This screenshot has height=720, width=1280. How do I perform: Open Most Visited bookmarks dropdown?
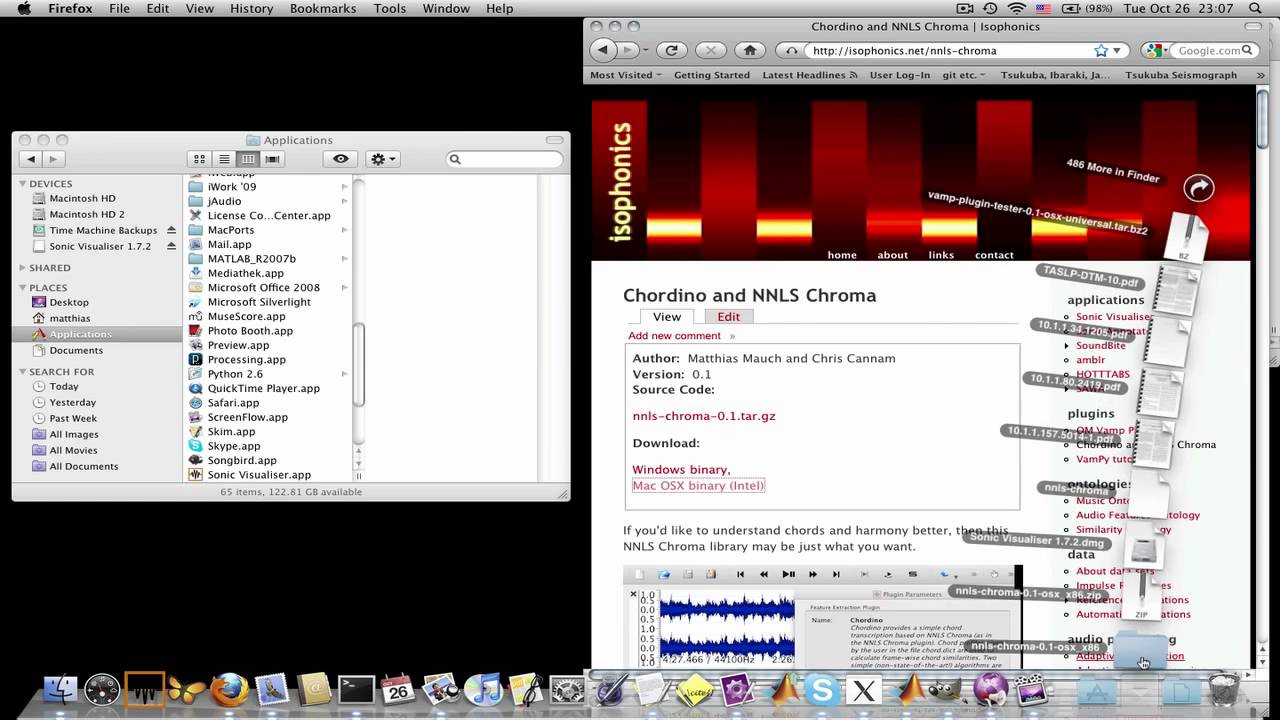click(x=626, y=75)
